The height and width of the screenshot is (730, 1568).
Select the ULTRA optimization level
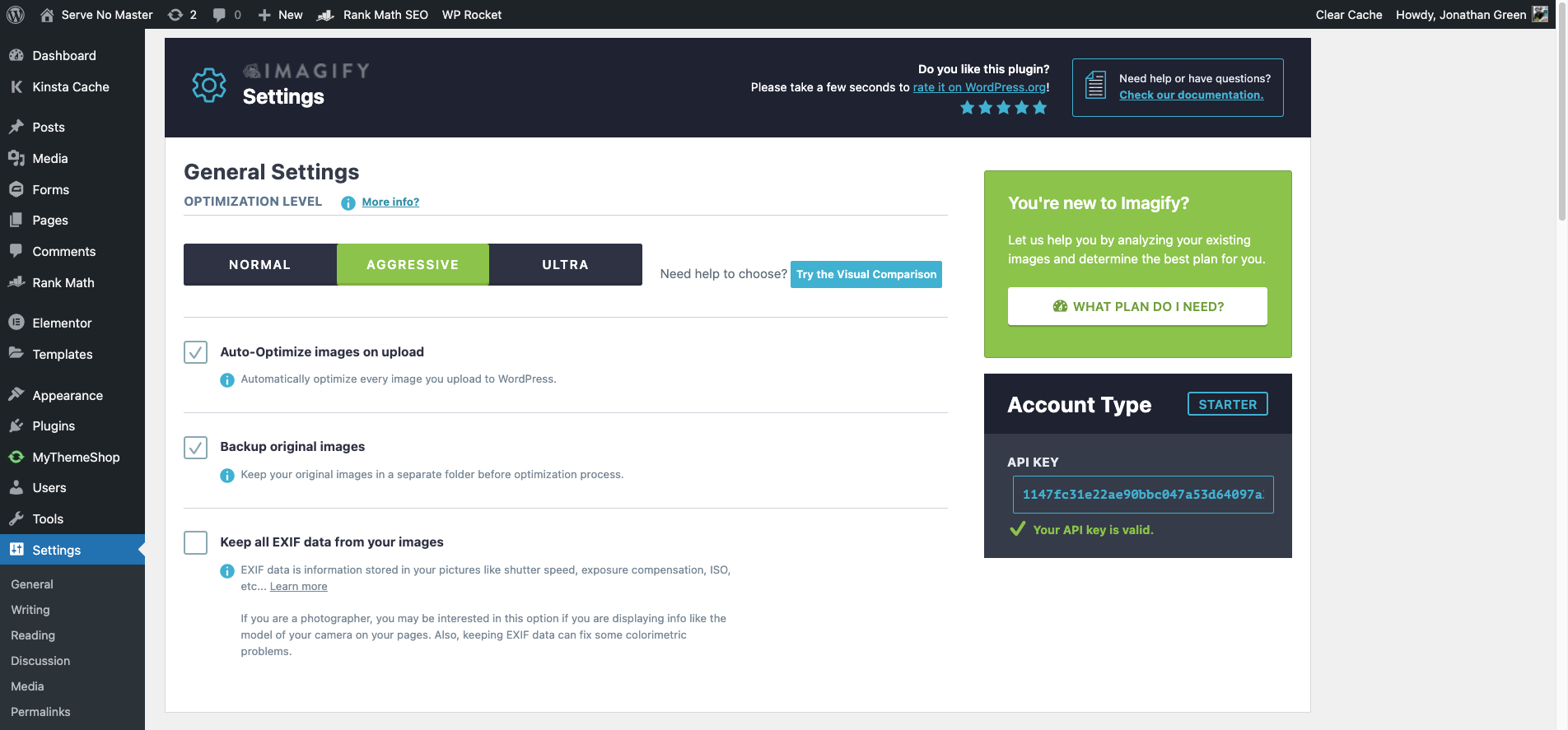[x=566, y=265]
